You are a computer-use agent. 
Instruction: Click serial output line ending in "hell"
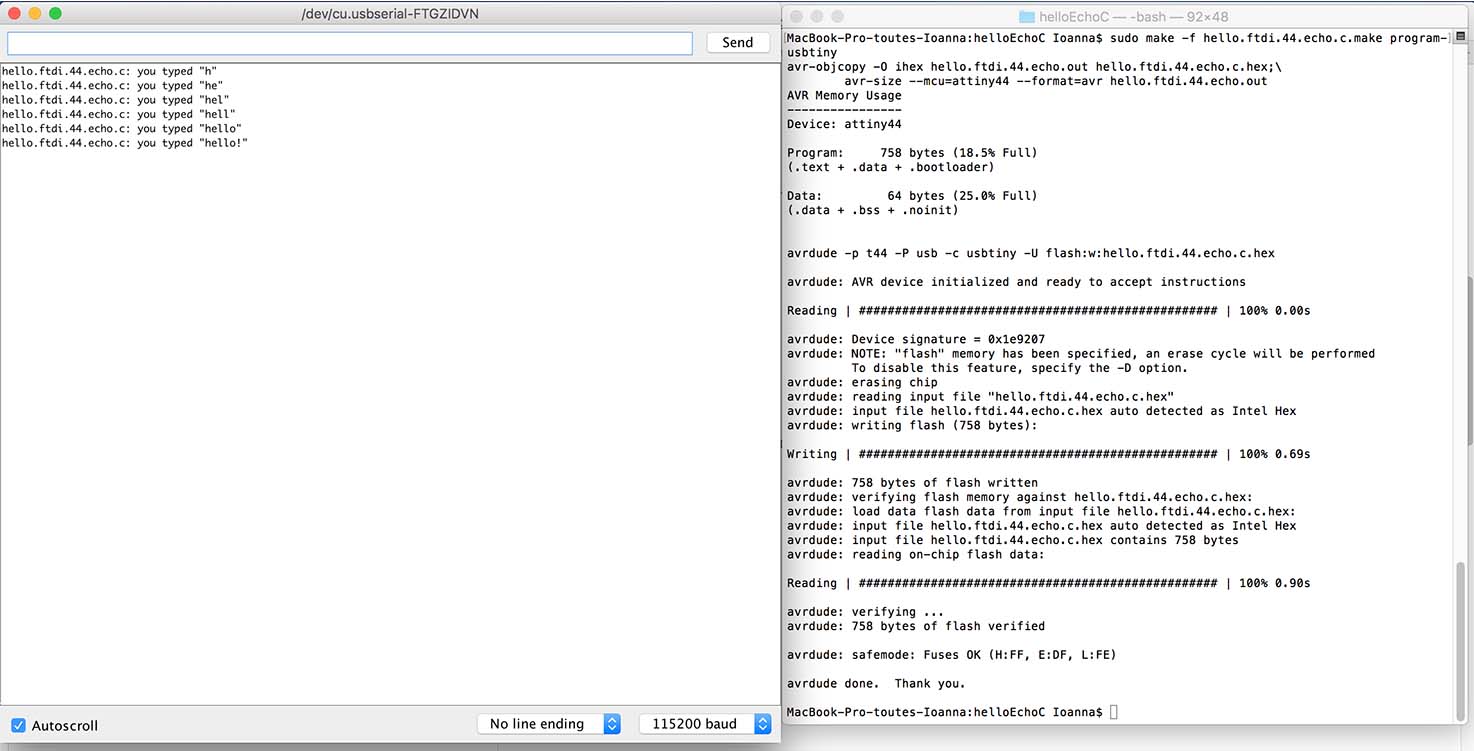coord(119,114)
